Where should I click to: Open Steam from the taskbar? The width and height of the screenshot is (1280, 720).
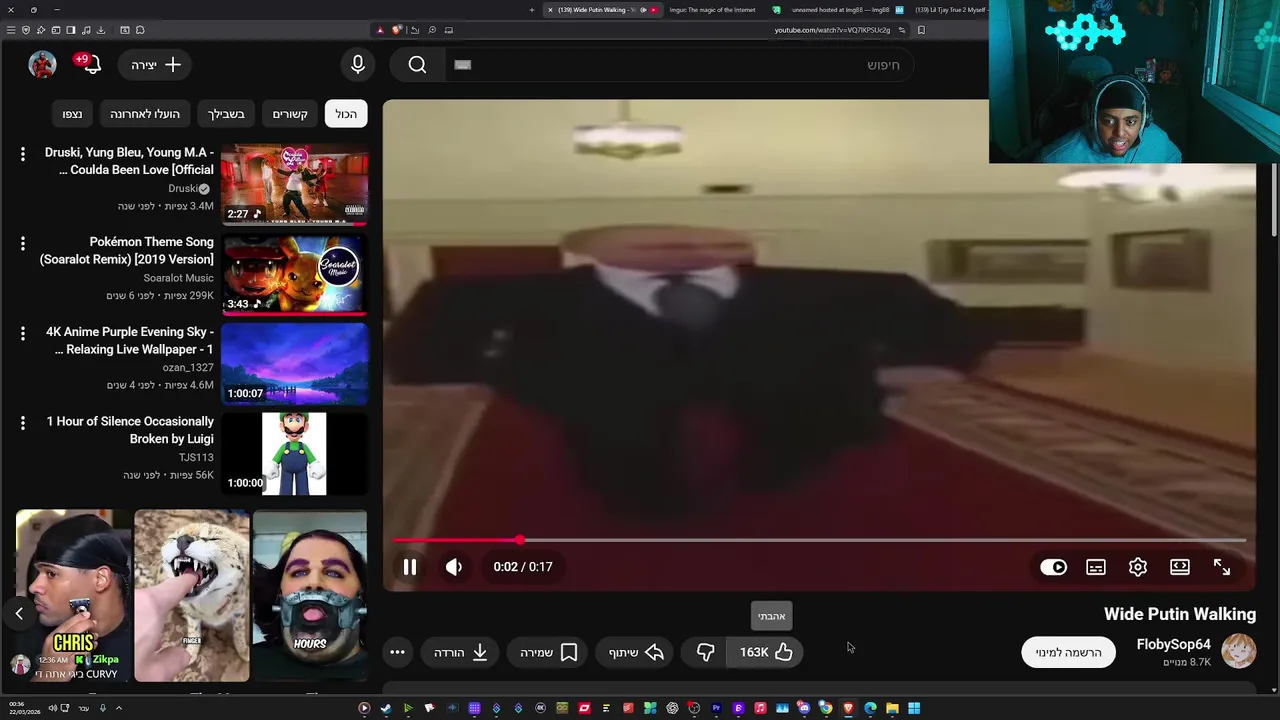(x=386, y=708)
